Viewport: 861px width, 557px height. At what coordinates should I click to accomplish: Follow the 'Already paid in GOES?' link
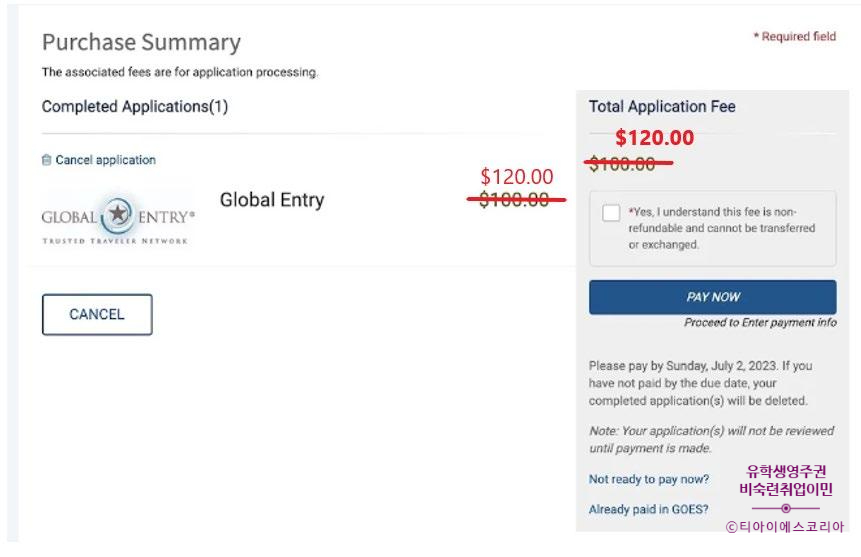(x=649, y=509)
